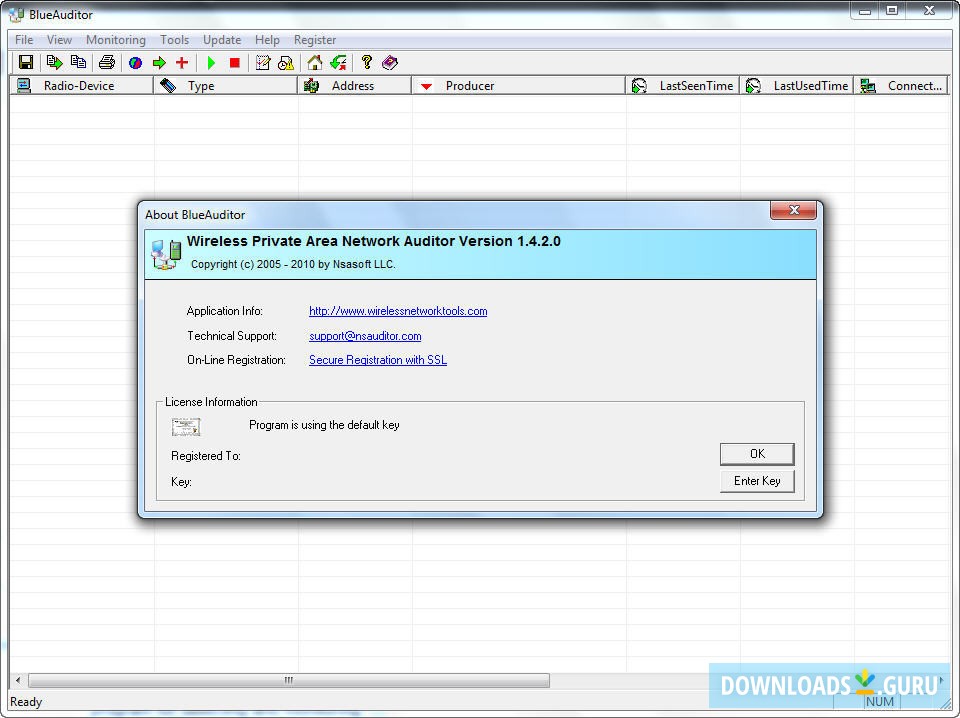Click the notepad with pencil icon

click(x=263, y=62)
